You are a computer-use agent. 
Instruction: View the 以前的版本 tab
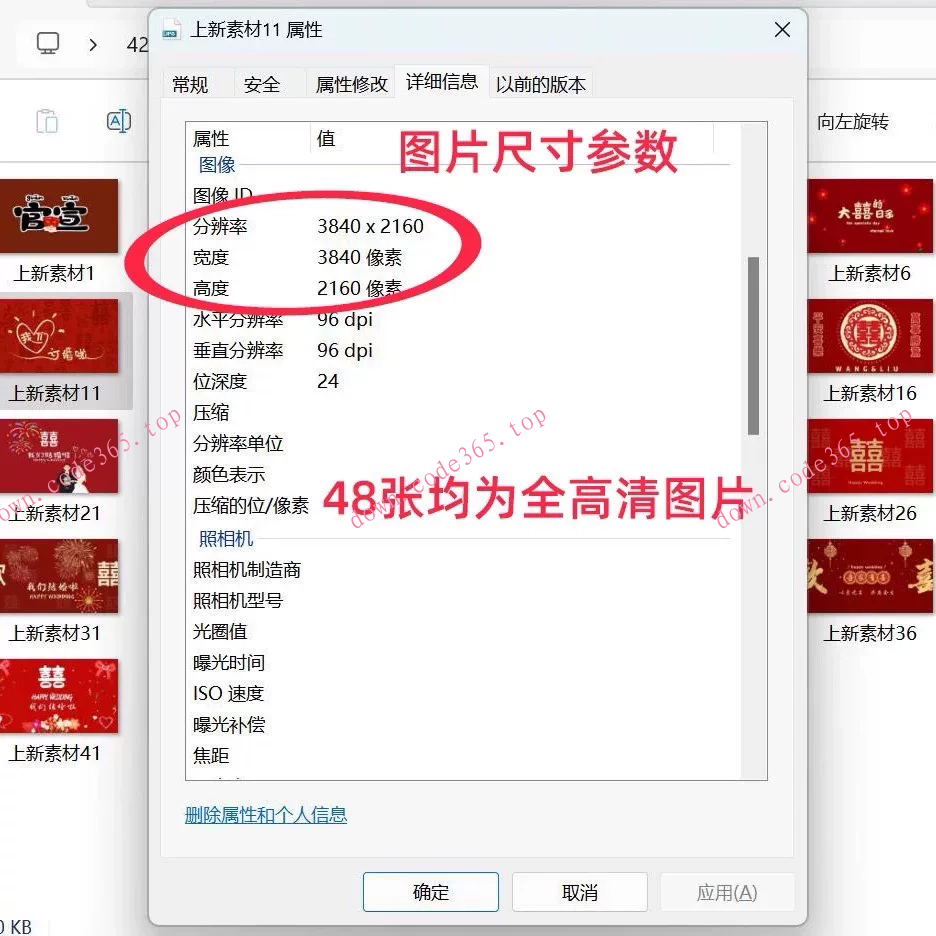(x=540, y=85)
